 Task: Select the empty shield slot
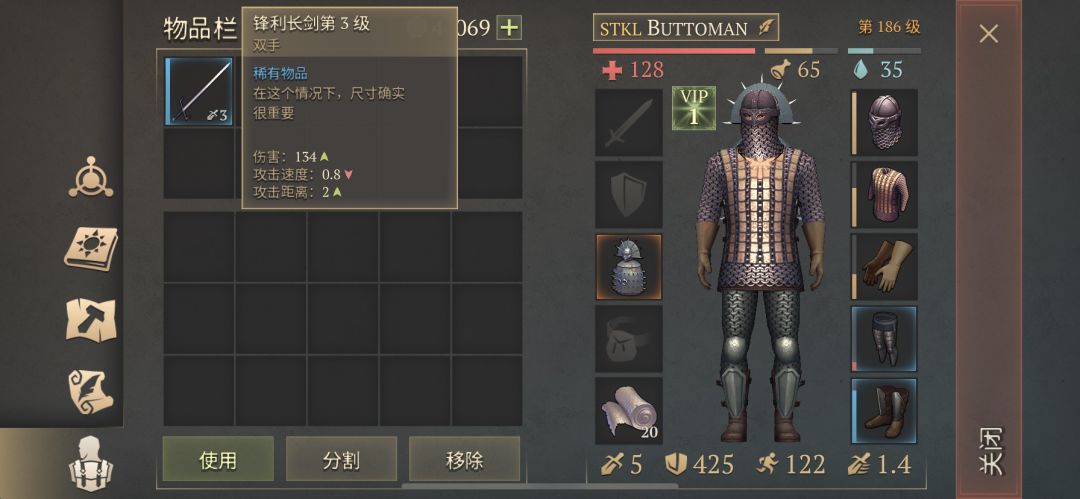pos(629,195)
